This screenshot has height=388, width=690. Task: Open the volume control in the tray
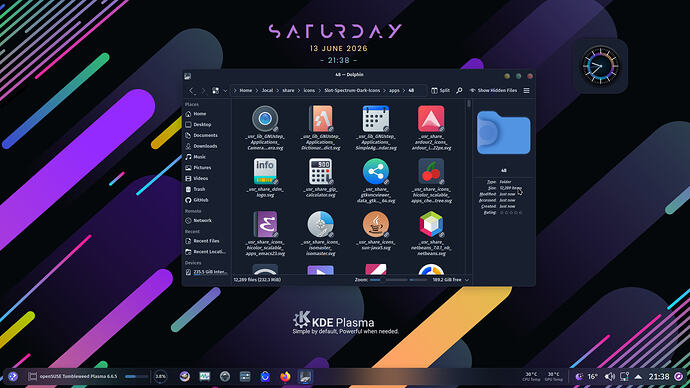(609, 377)
